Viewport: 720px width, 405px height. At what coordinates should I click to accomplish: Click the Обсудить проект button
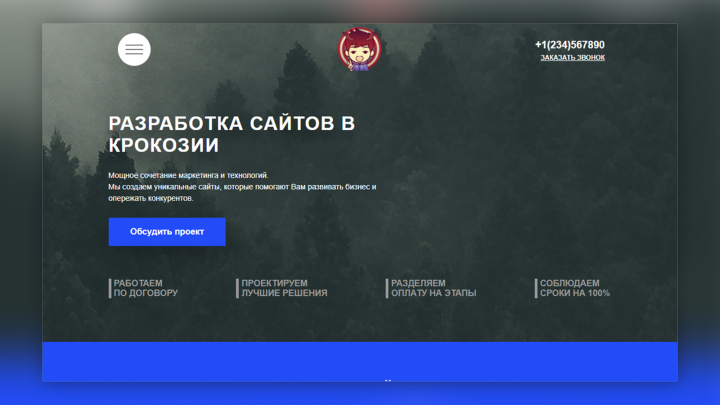click(167, 232)
